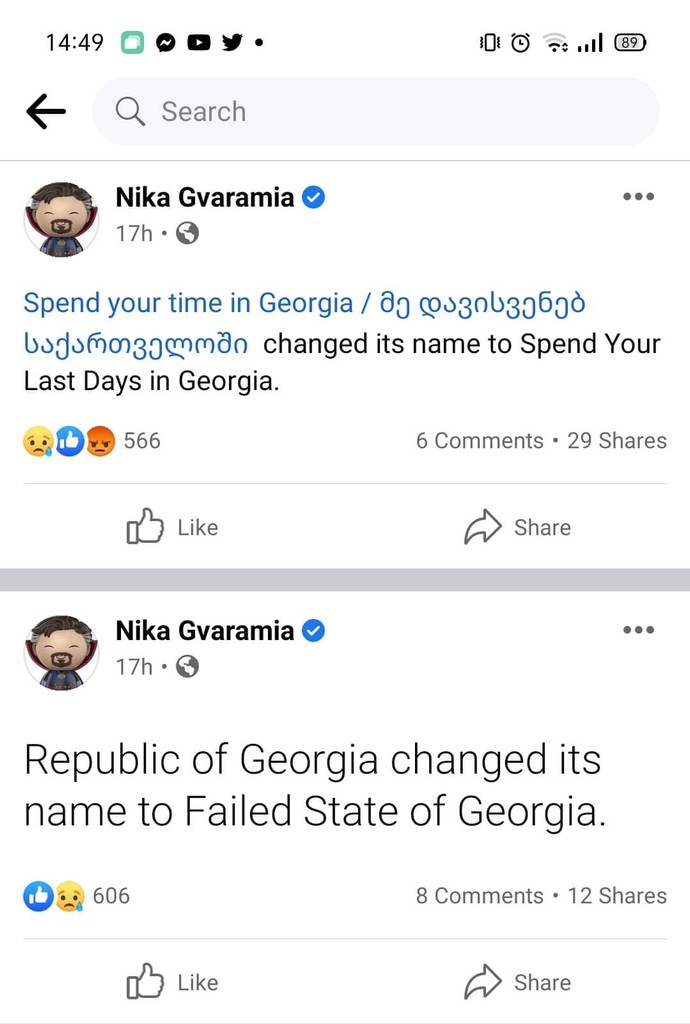Open 8 Comments on the second post
The height and width of the screenshot is (1024, 690).
tap(480, 895)
